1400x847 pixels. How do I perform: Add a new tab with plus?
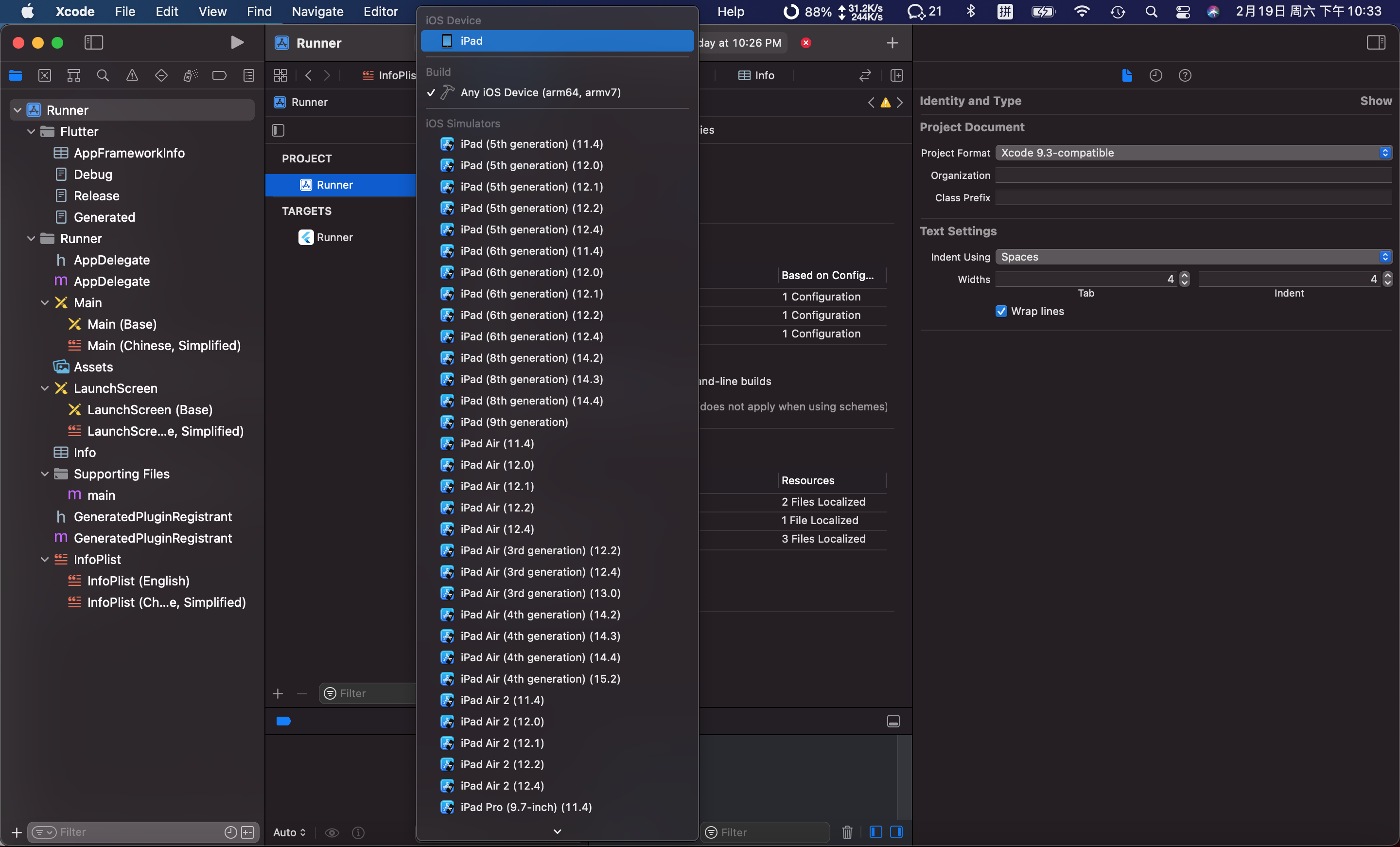pyautogui.click(x=892, y=43)
